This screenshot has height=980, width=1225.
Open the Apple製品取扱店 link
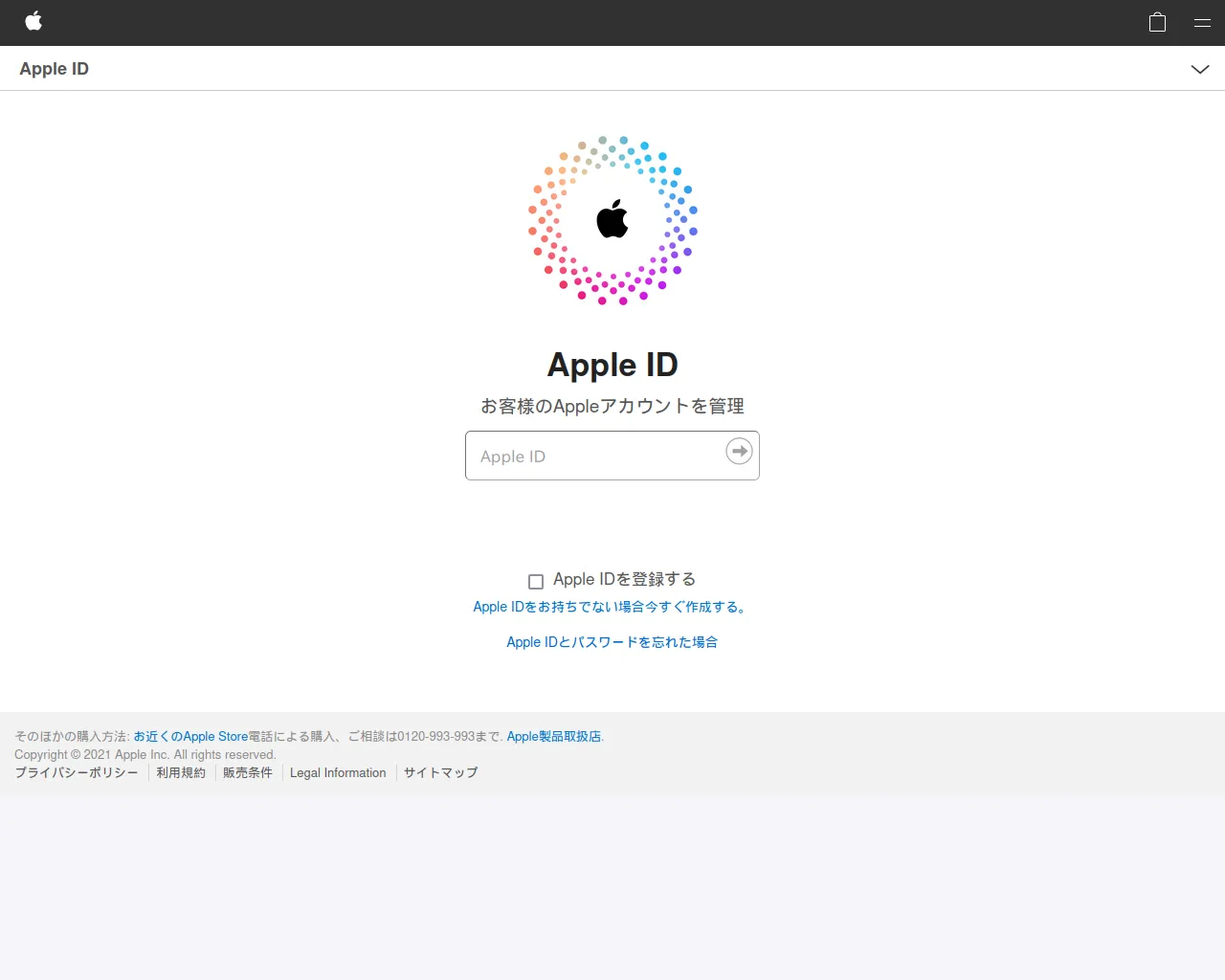tap(553, 736)
